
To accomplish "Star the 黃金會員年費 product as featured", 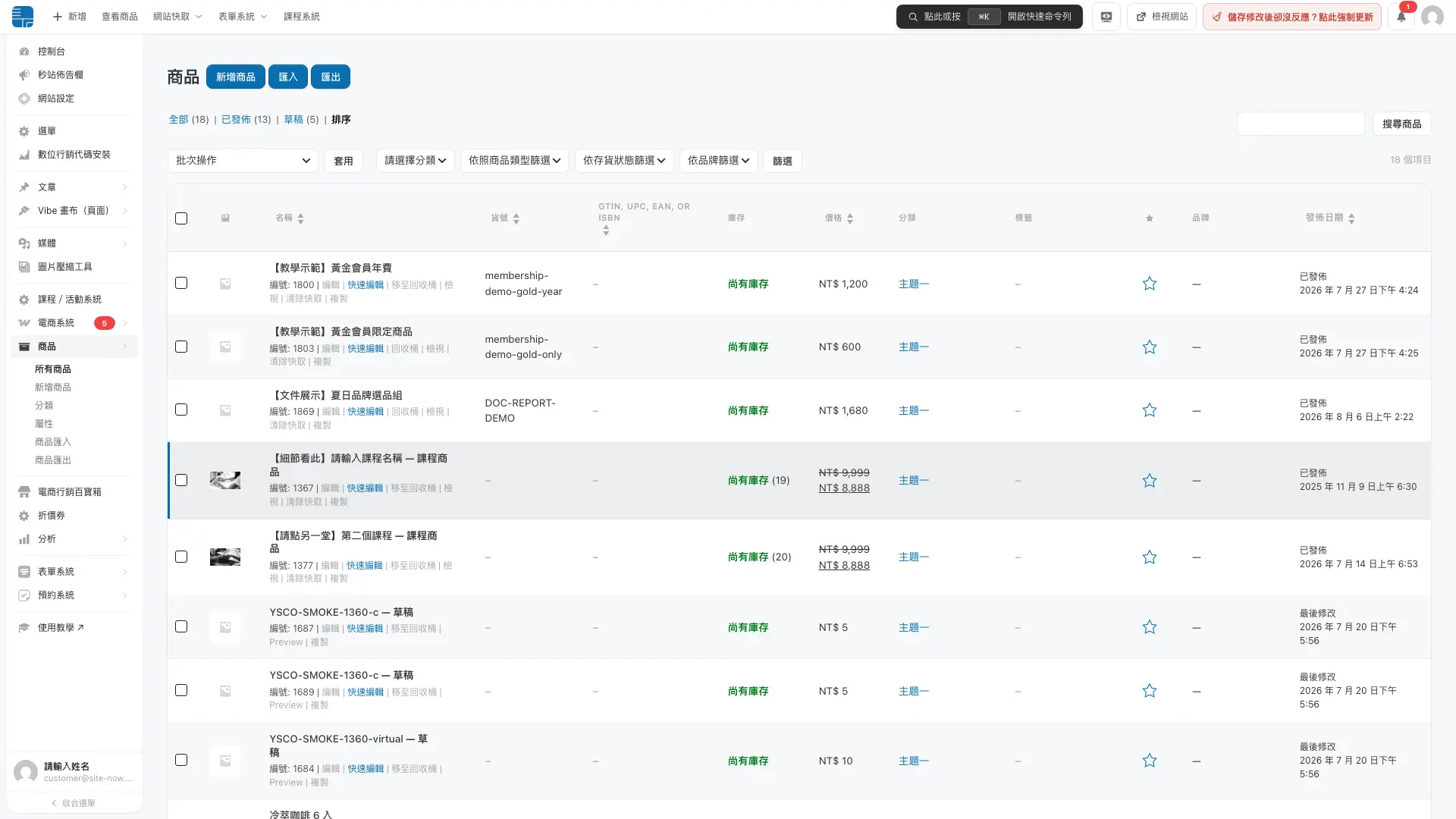I will pos(1150,284).
